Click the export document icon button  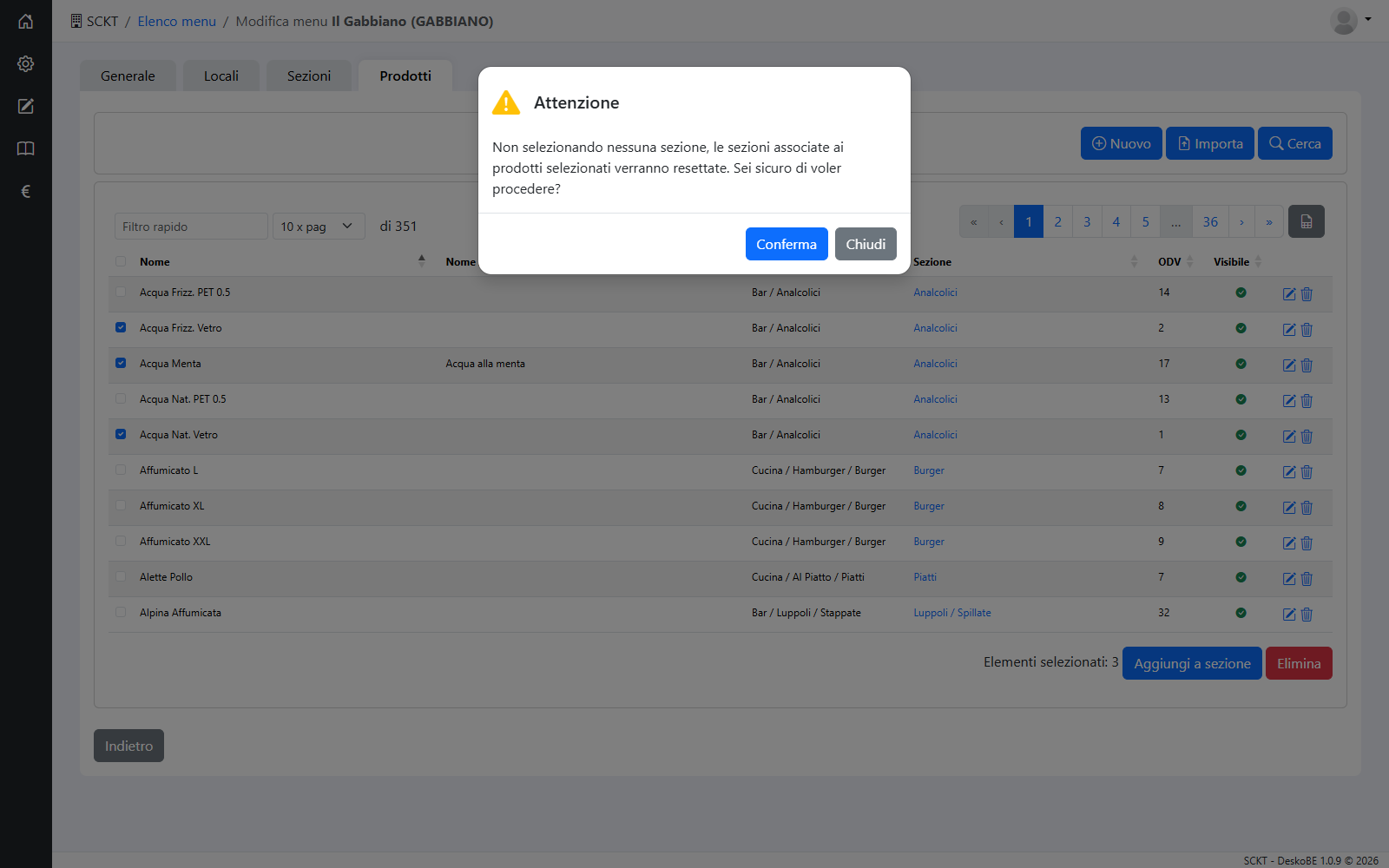click(x=1307, y=222)
